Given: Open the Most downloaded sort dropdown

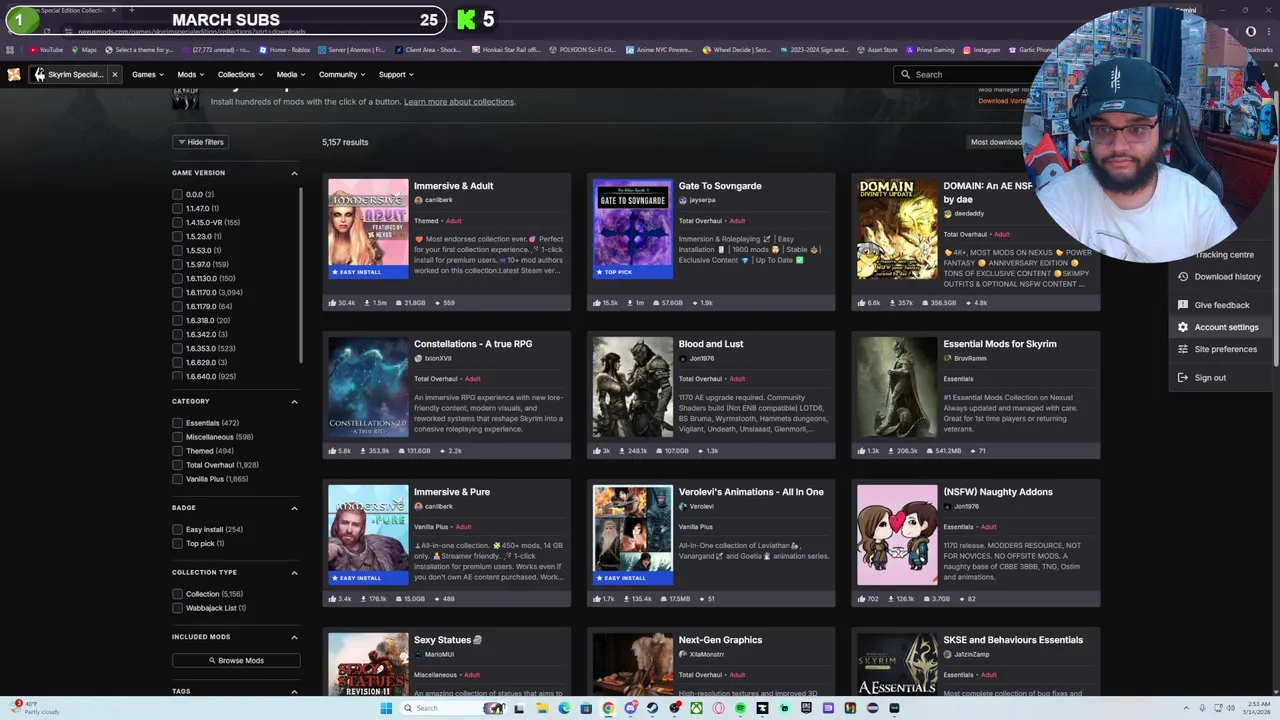Looking at the screenshot, I should [997, 142].
